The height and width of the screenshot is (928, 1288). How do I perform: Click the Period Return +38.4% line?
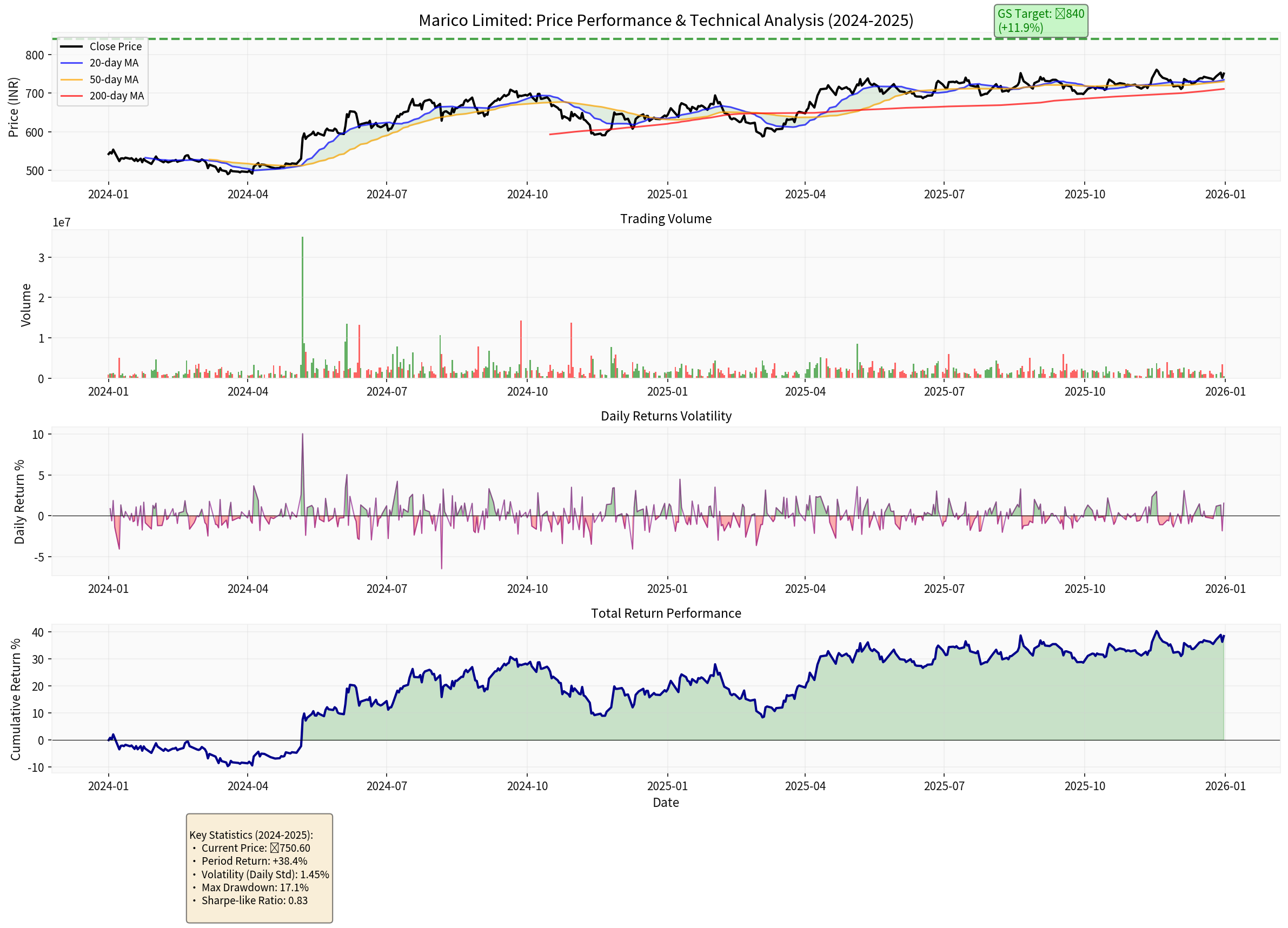254,861
